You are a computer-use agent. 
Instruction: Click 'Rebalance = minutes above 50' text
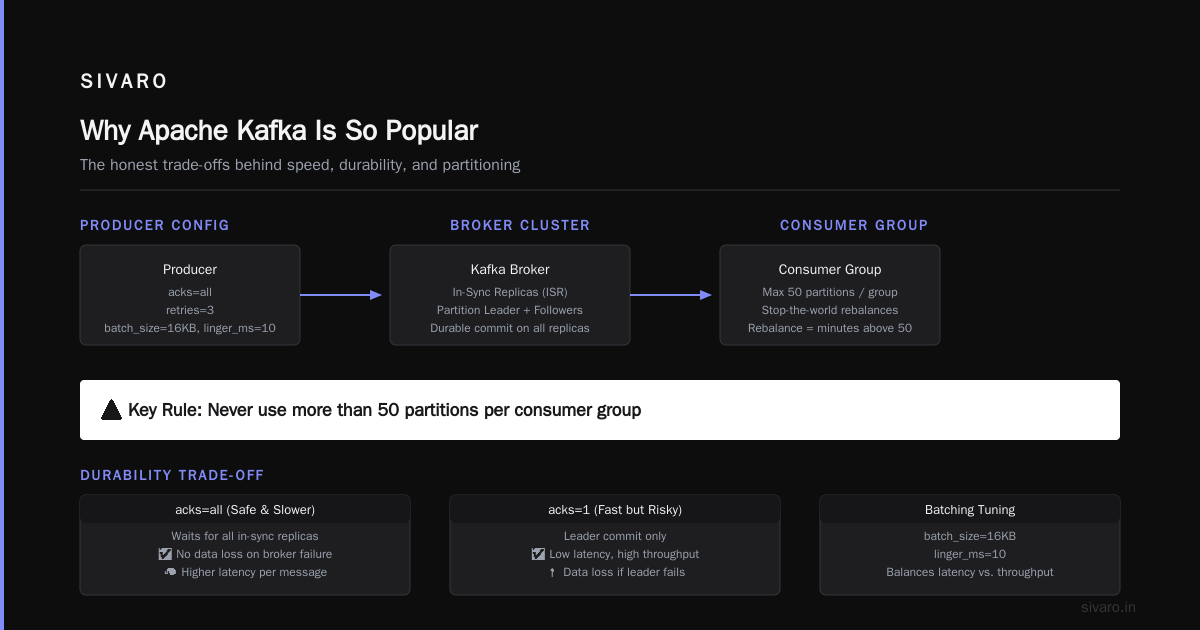(x=830, y=328)
